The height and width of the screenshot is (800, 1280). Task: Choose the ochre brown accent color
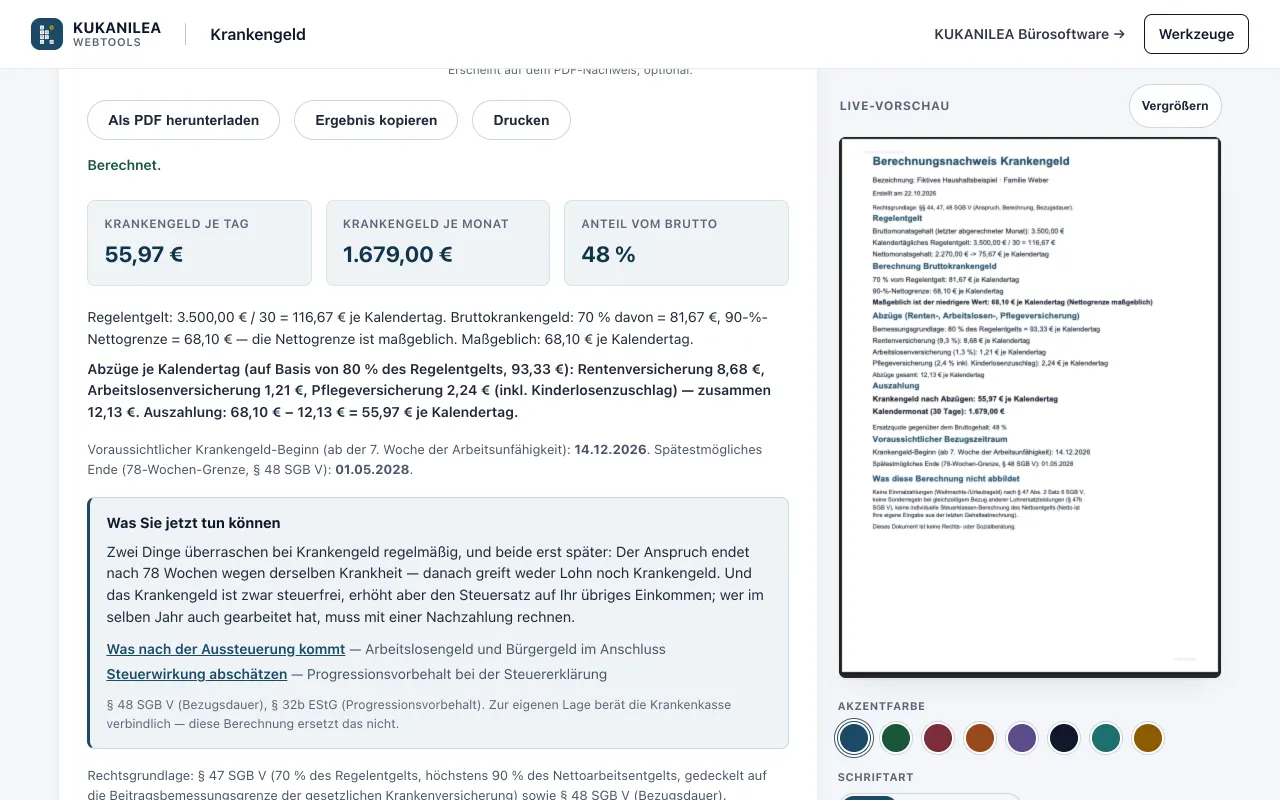point(1148,738)
